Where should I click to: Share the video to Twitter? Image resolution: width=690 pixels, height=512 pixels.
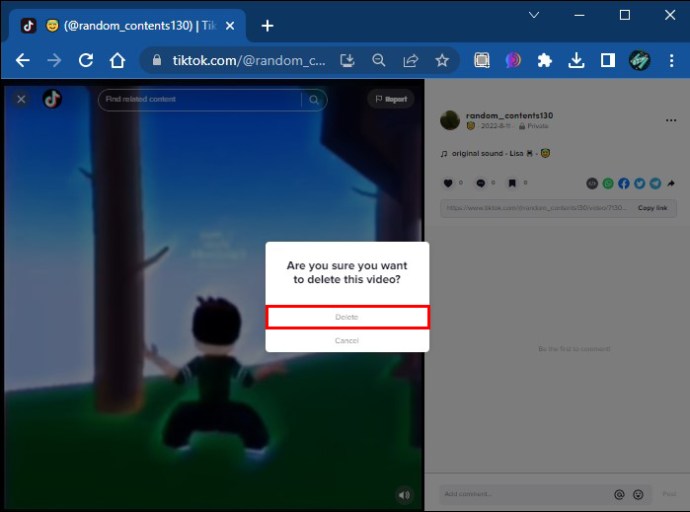coord(639,183)
